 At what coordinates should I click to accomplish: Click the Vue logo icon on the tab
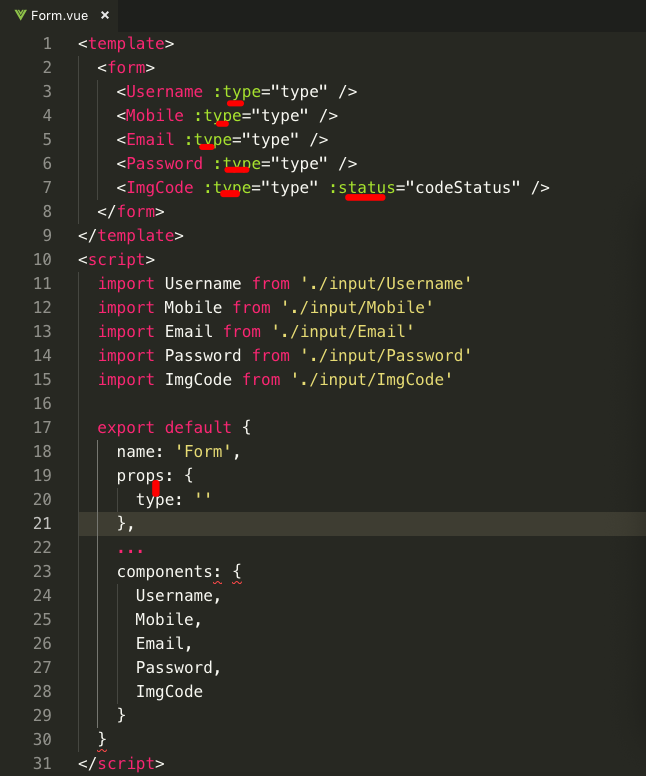click(x=20, y=15)
